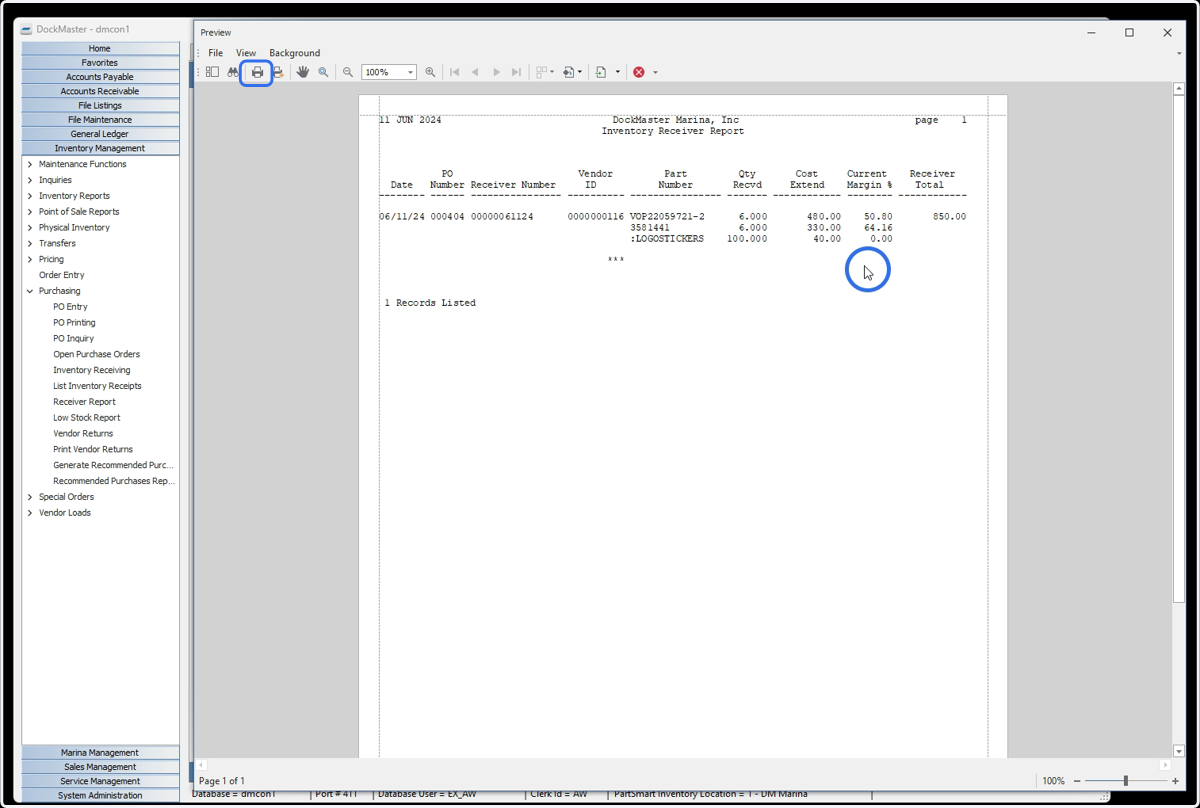The height and width of the screenshot is (808, 1200).
Task: Expand Point of Sale Reports node
Action: tap(30, 212)
